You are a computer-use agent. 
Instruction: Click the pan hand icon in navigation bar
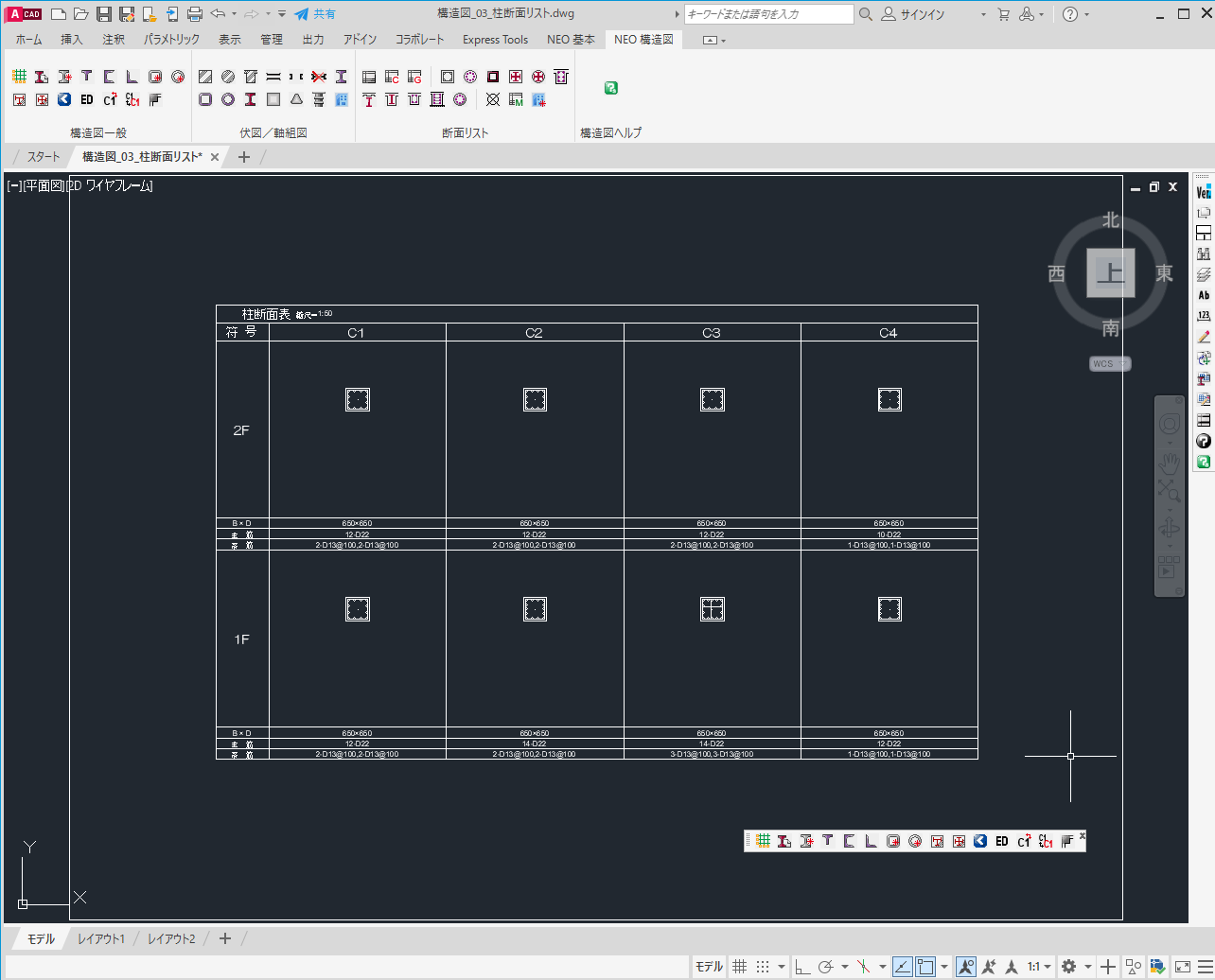(1170, 462)
